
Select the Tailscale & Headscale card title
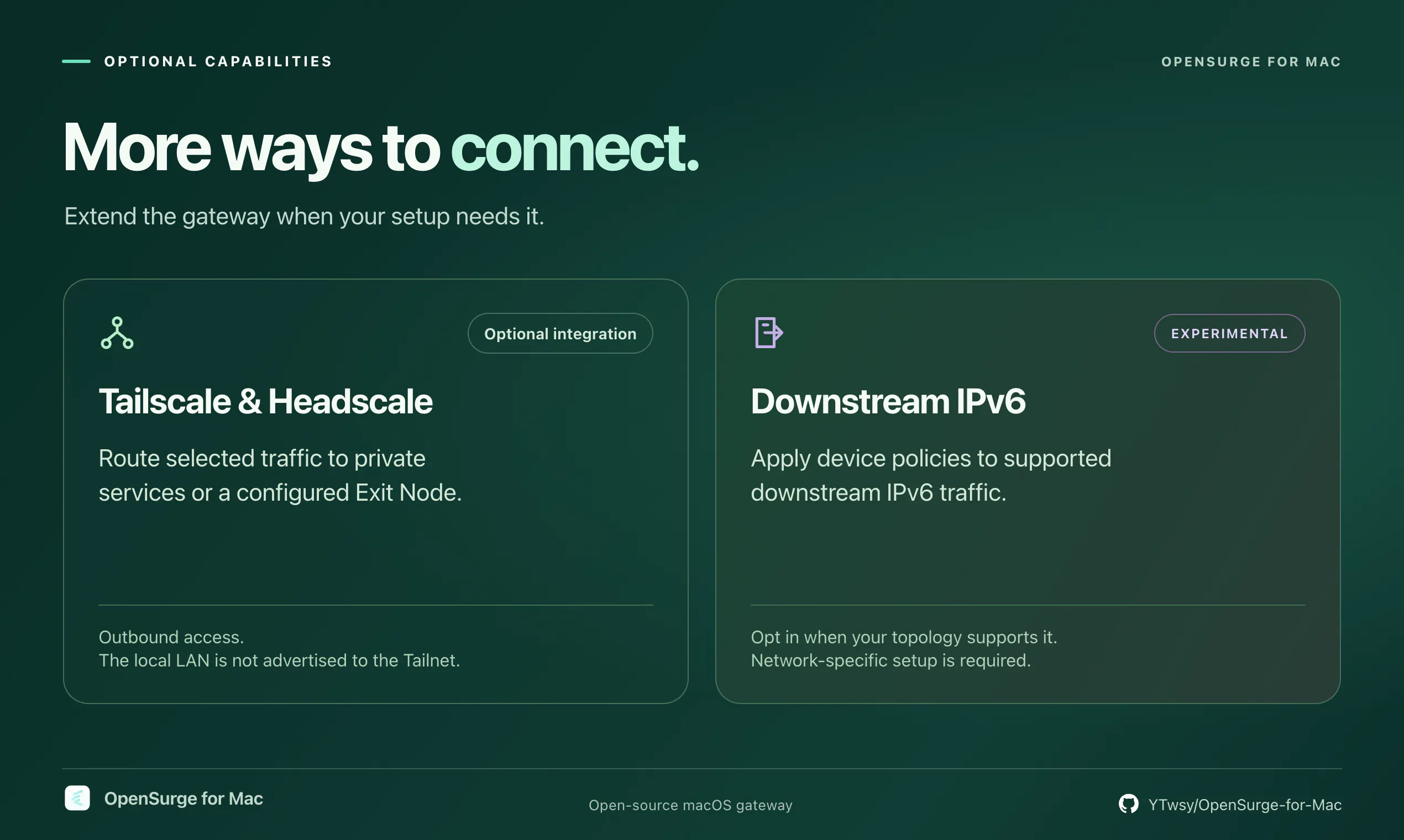tap(265, 401)
